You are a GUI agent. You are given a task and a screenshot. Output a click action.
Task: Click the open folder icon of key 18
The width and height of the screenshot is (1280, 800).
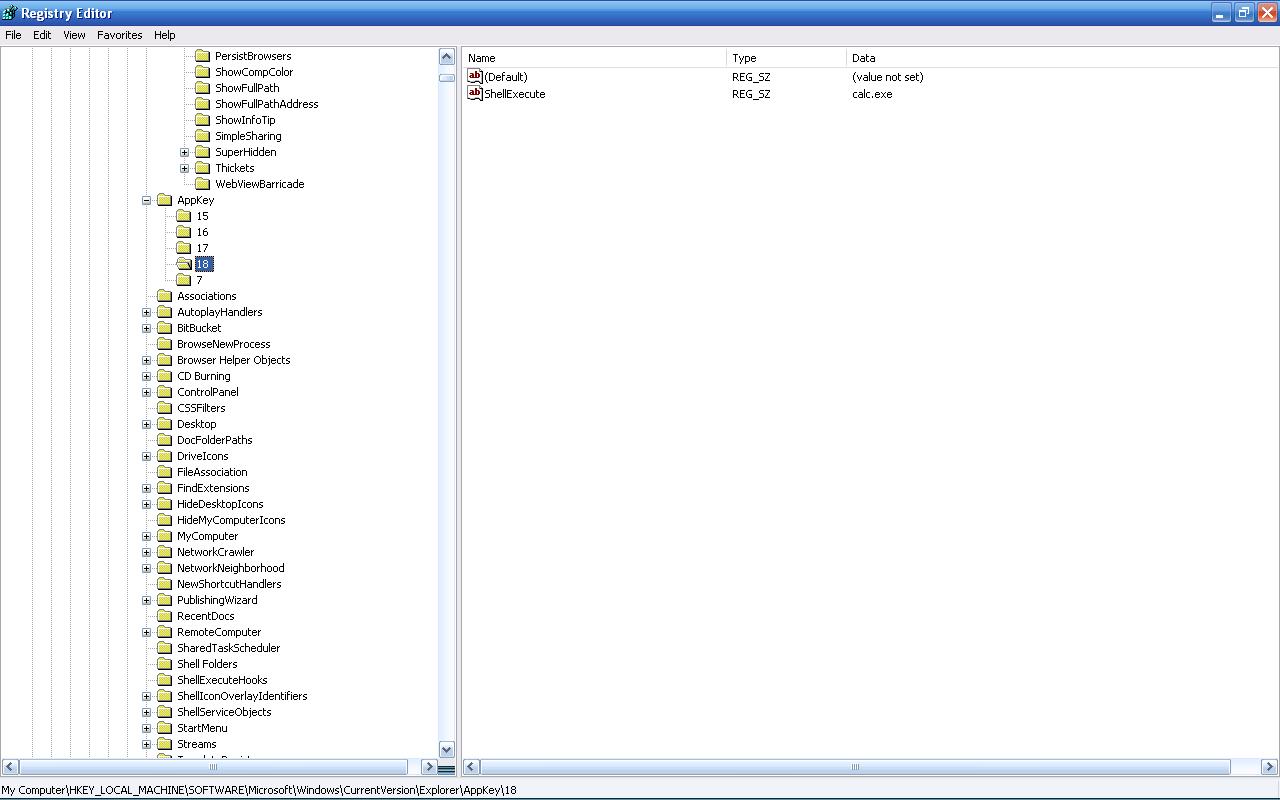point(184,264)
